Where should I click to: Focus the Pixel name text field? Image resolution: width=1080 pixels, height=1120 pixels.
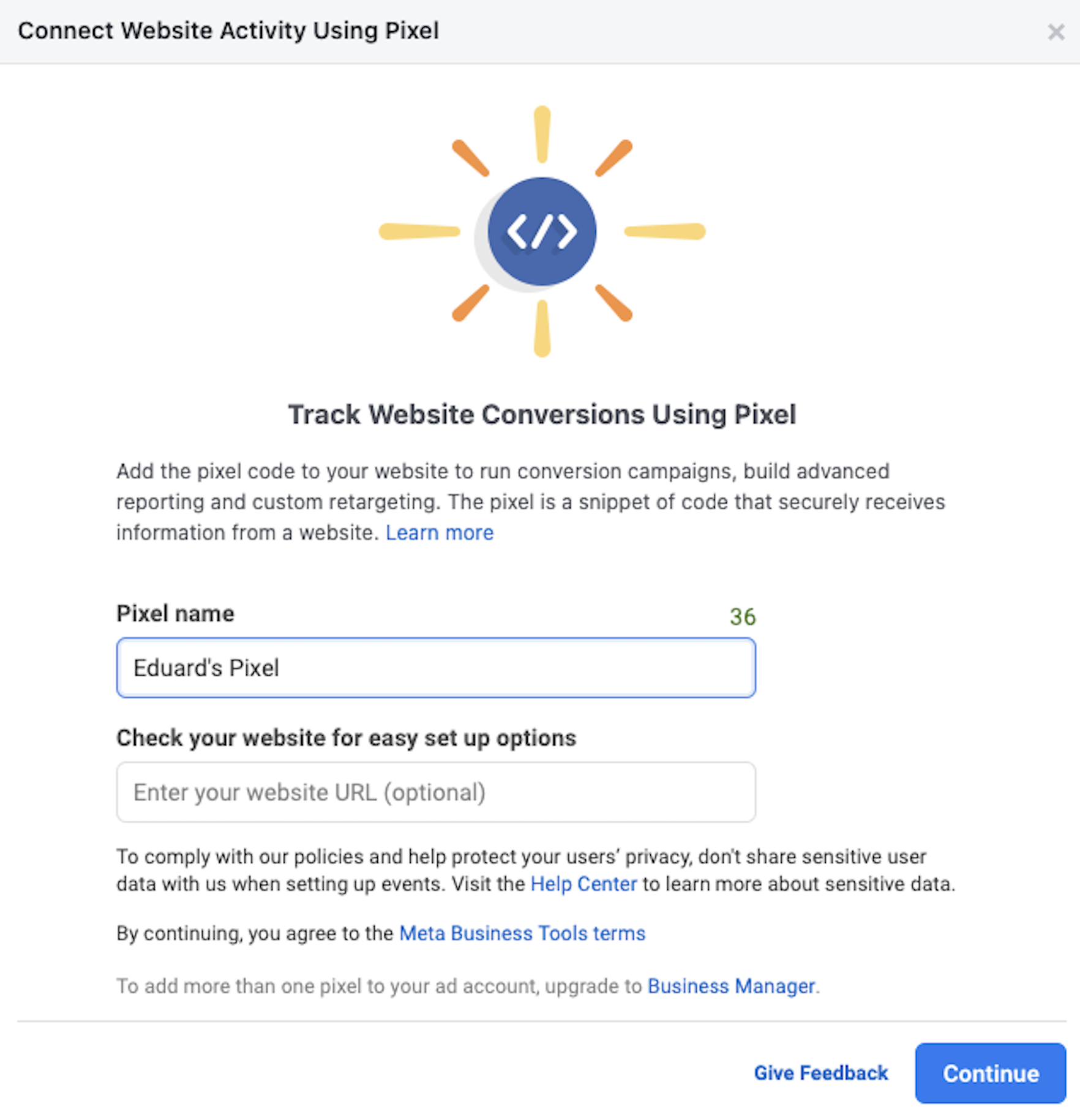pyautogui.click(x=436, y=668)
